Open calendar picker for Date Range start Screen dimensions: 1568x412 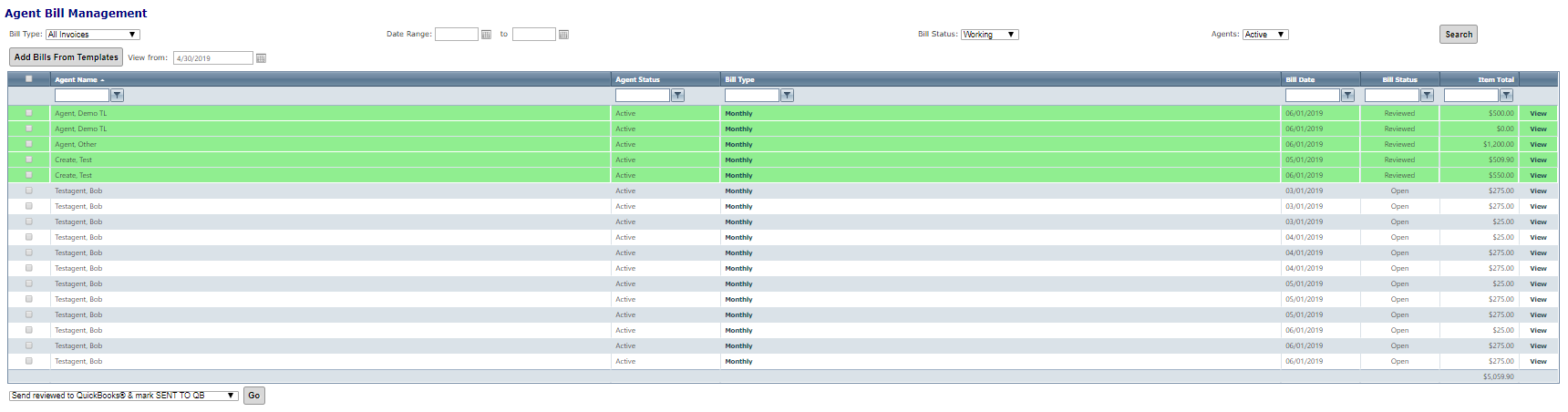(x=486, y=35)
